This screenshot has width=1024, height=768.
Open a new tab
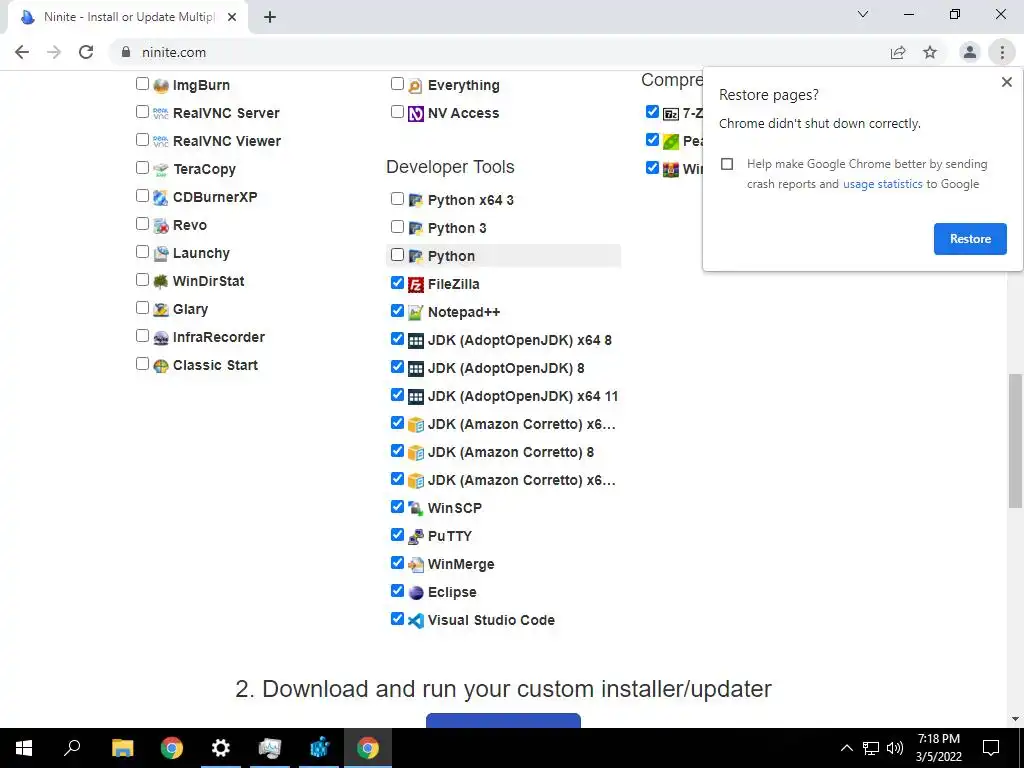[x=270, y=18]
